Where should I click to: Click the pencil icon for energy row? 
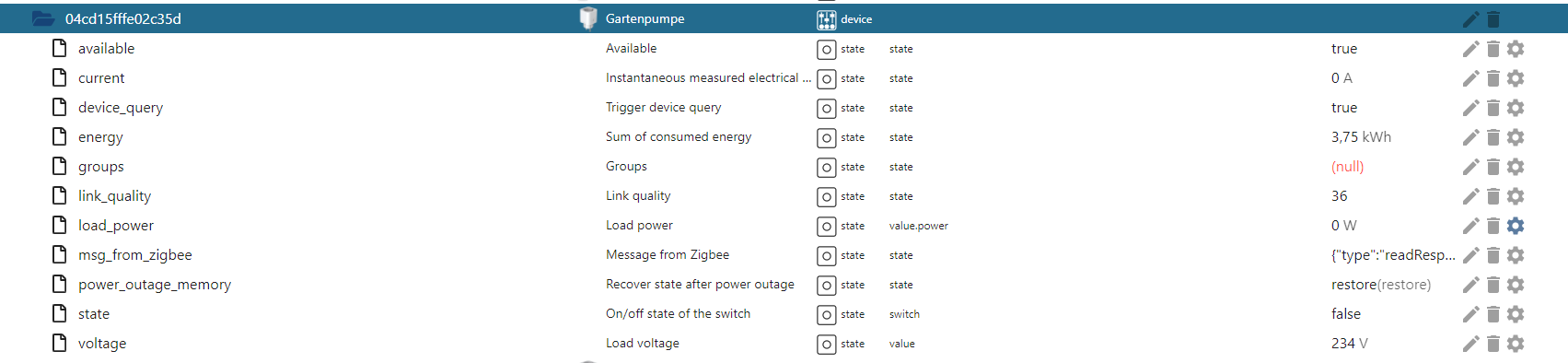[1471, 137]
